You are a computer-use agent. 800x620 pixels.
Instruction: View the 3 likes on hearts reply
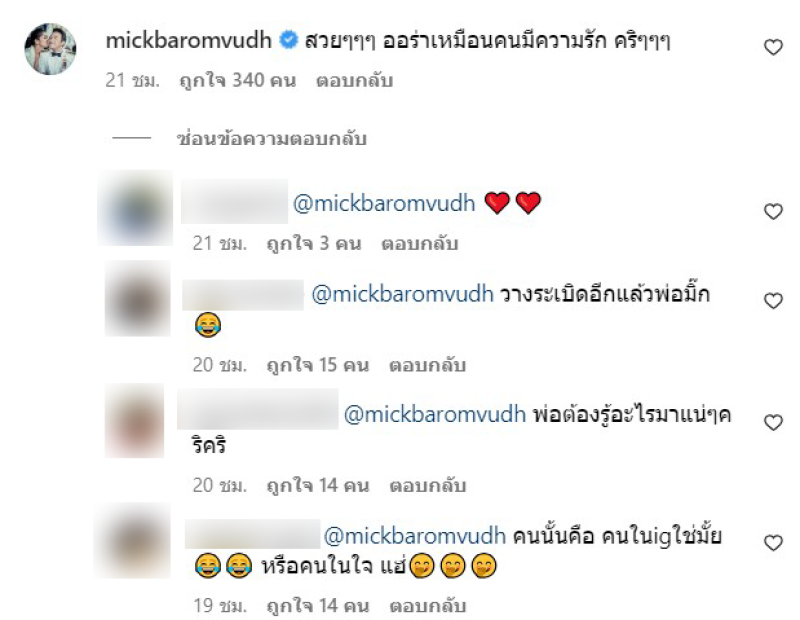click(314, 244)
